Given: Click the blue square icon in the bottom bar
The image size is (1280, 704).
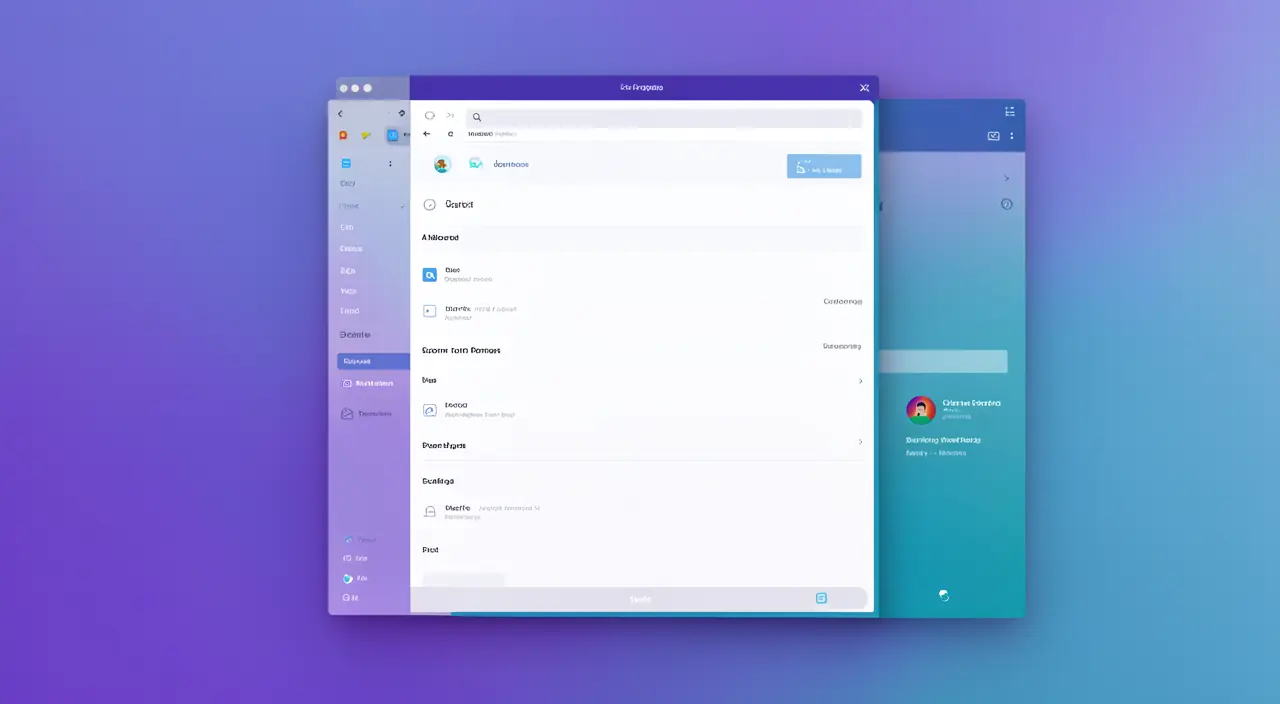Looking at the screenshot, I should pyautogui.click(x=821, y=598).
